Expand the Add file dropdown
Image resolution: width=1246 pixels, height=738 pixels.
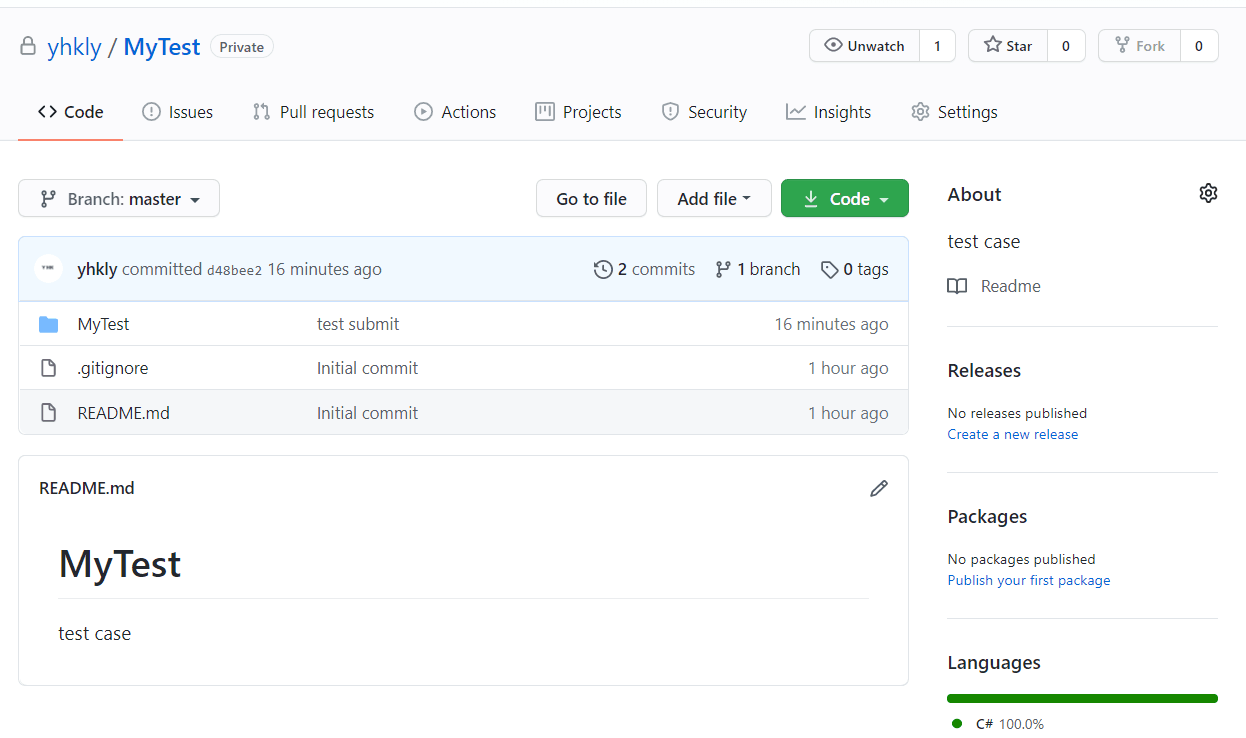pyautogui.click(x=714, y=198)
